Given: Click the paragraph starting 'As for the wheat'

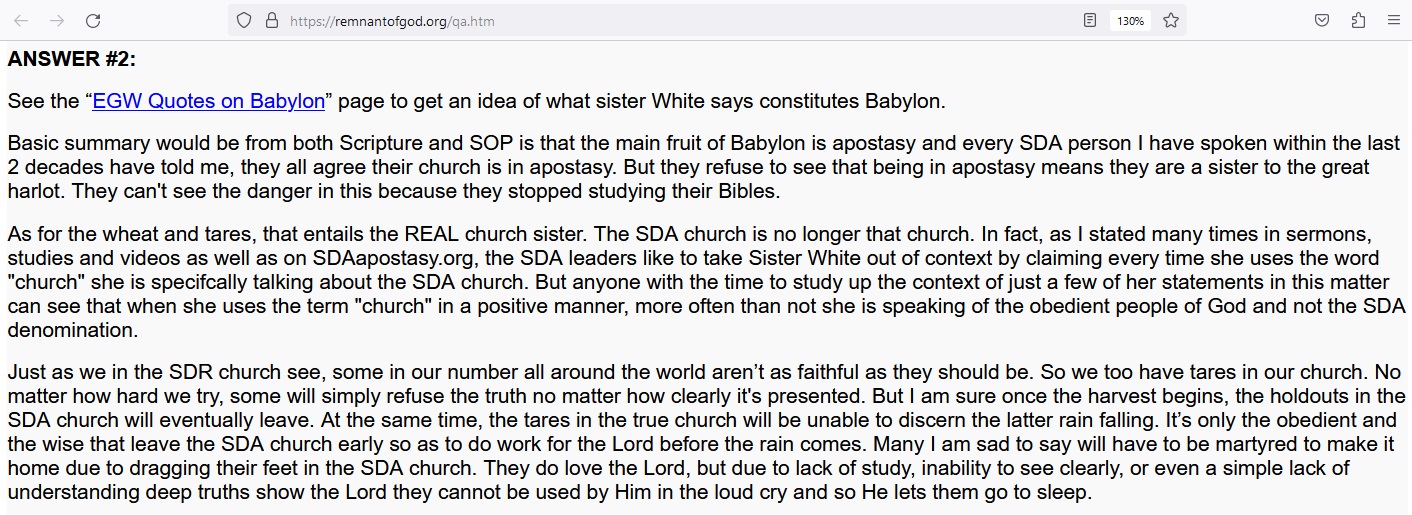Looking at the screenshot, I should [706, 282].
